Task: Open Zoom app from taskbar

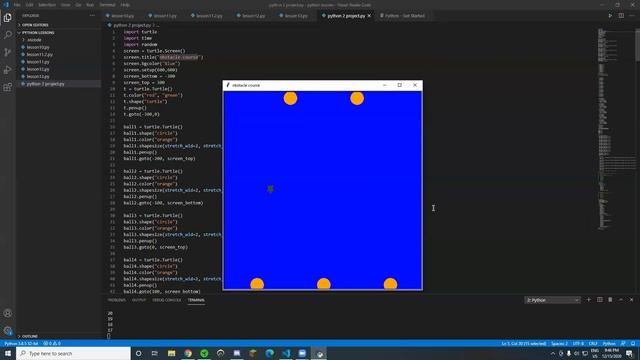Action: pos(302,353)
